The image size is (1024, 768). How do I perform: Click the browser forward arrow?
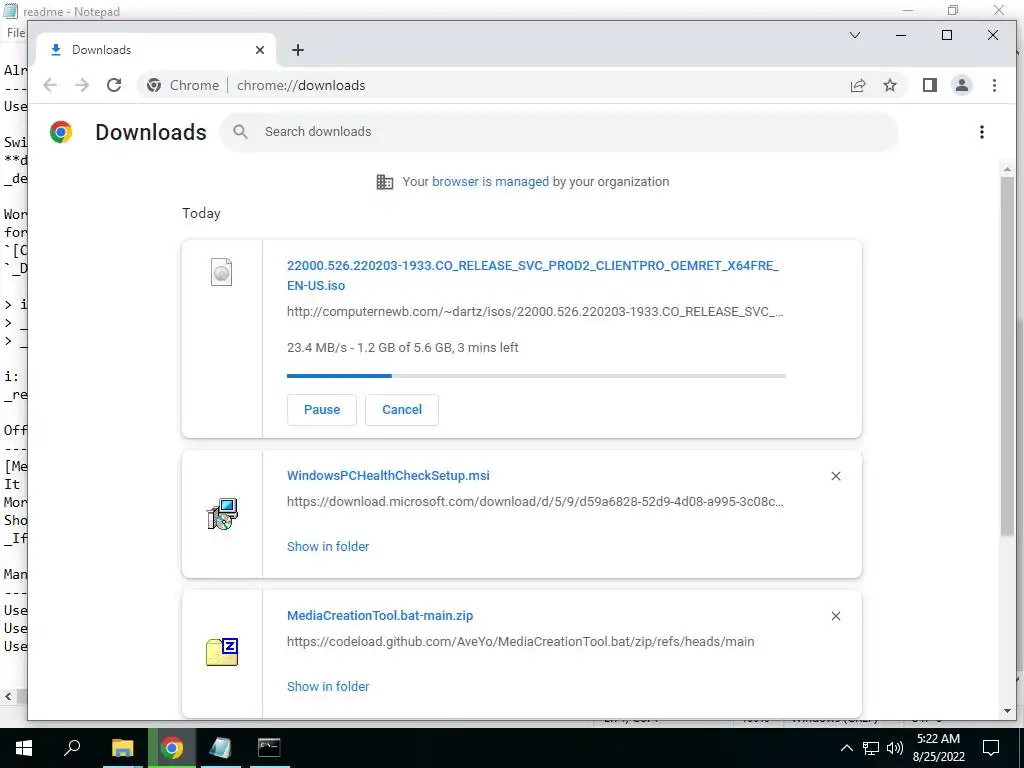click(82, 86)
